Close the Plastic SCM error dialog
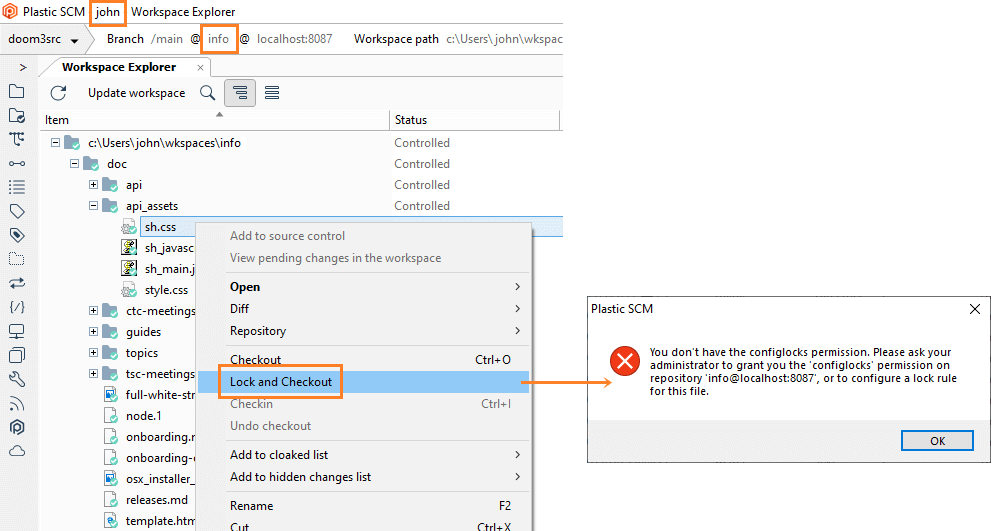This screenshot has width=995, height=531. (975, 309)
